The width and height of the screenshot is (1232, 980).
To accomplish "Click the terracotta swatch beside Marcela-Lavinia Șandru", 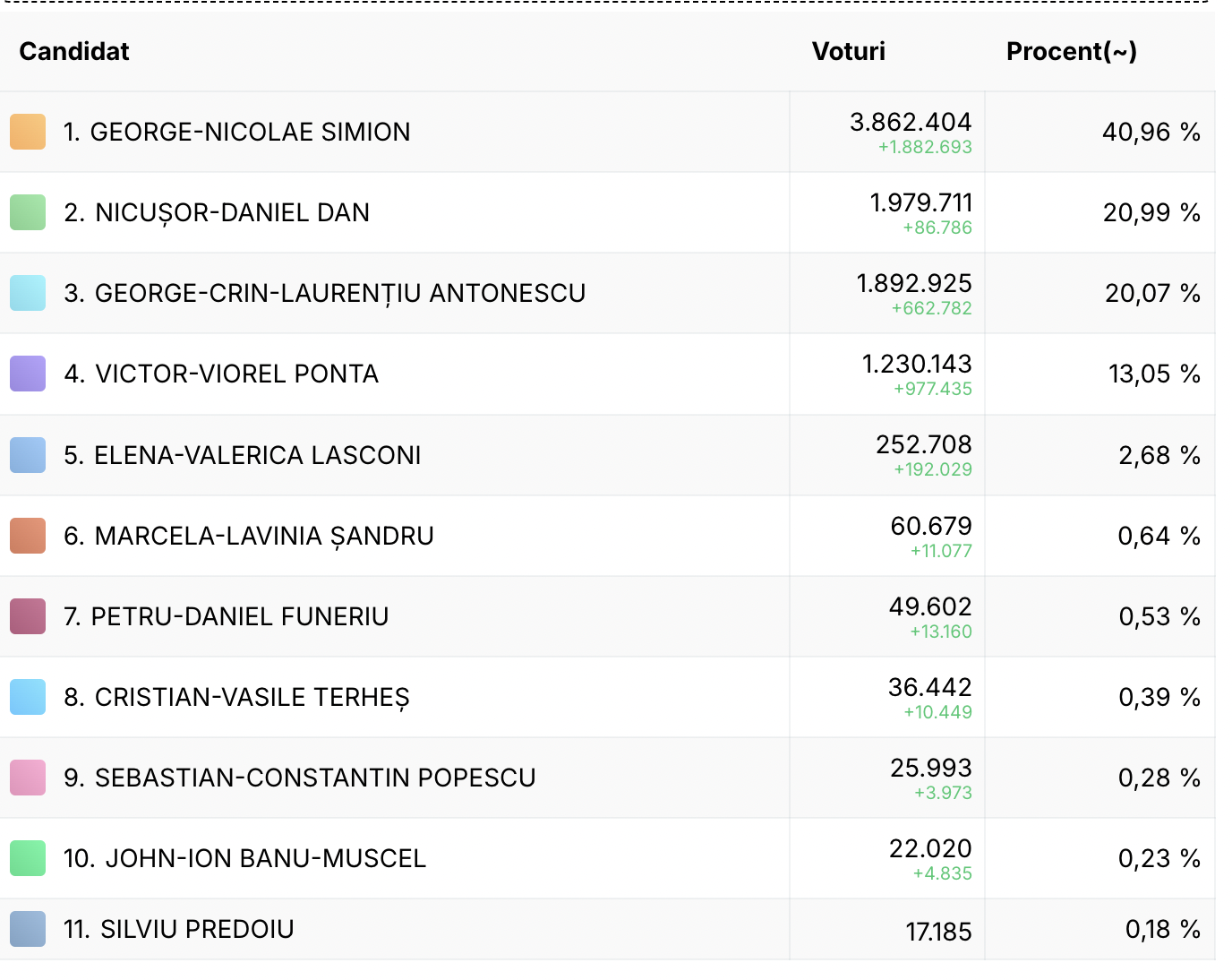I will tap(28, 536).
